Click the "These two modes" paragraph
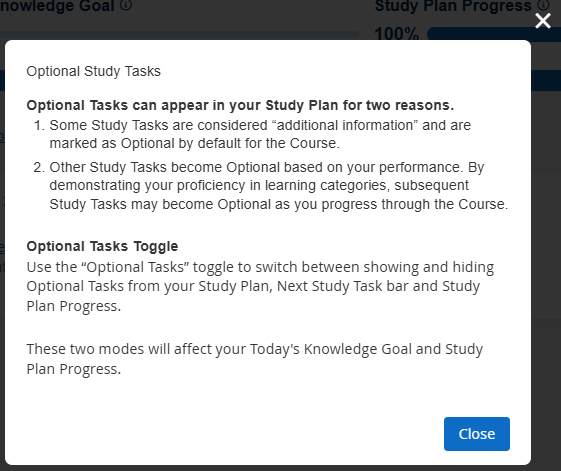Screen dimensions: 561x471 click(x=255, y=359)
